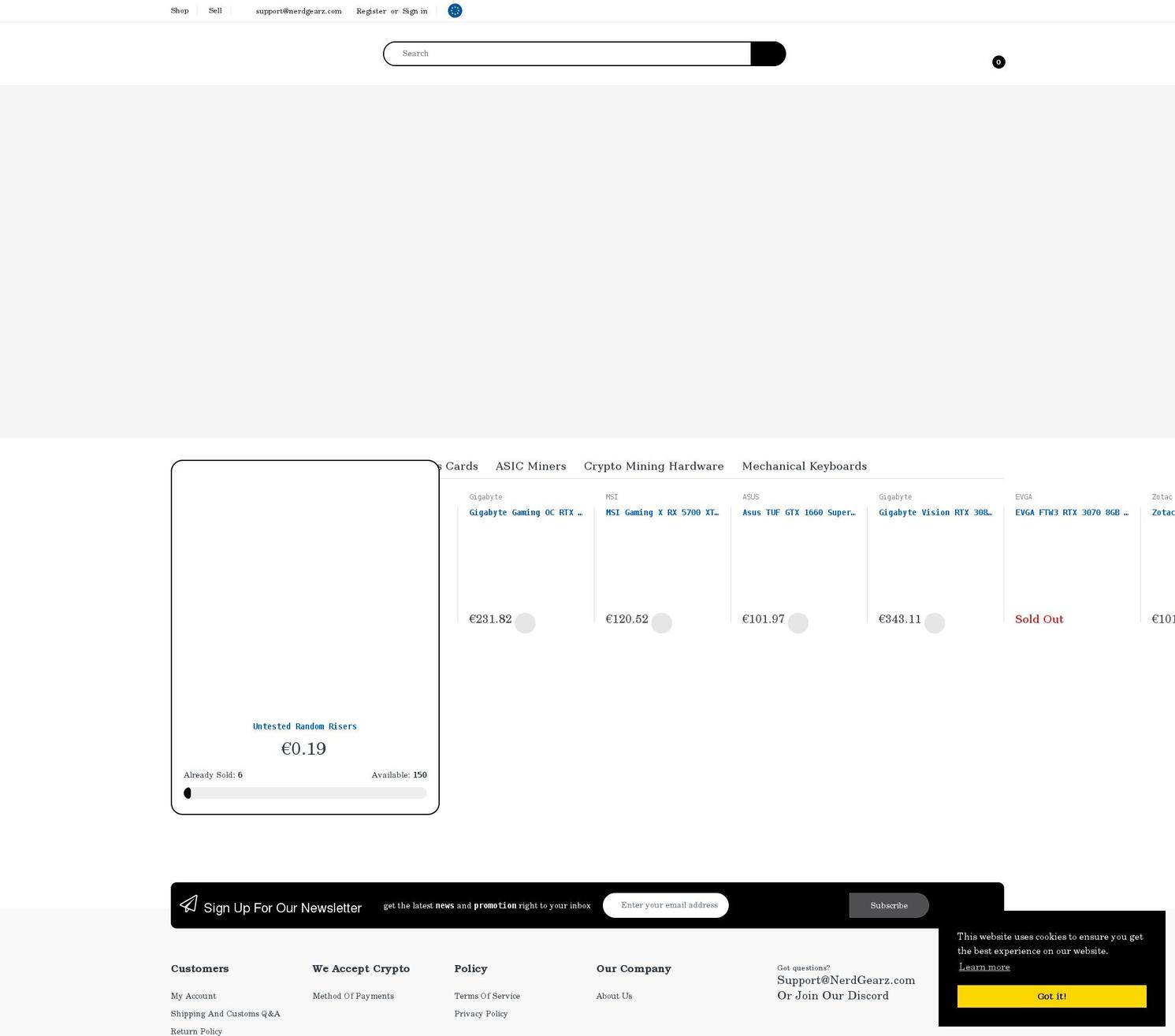Click the Available: 150 text
This screenshot has width=1175, height=1036.
point(400,775)
